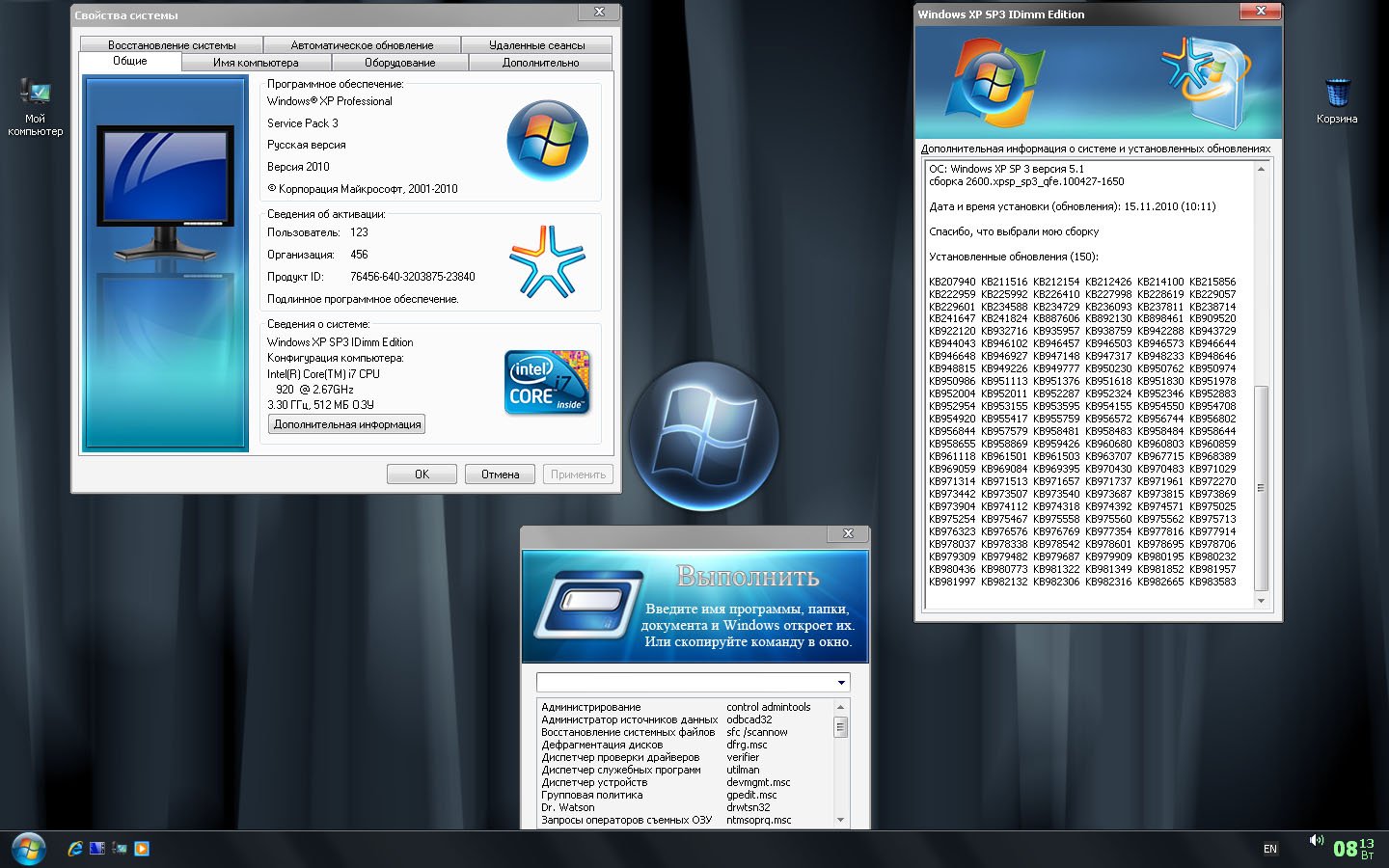Screen dimensions: 1389x868
Task: Open the EN language indicator
Action: tap(1270, 849)
